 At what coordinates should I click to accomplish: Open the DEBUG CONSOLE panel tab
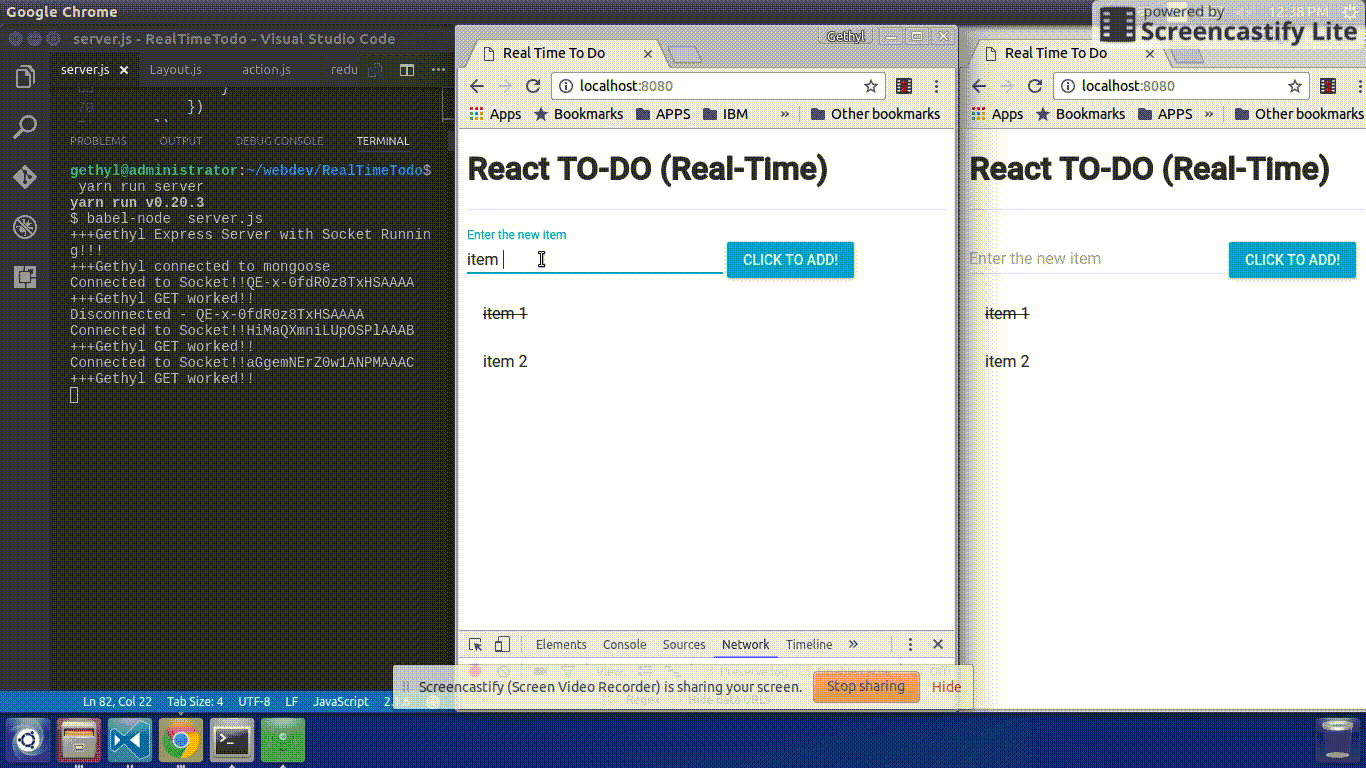[x=279, y=141]
